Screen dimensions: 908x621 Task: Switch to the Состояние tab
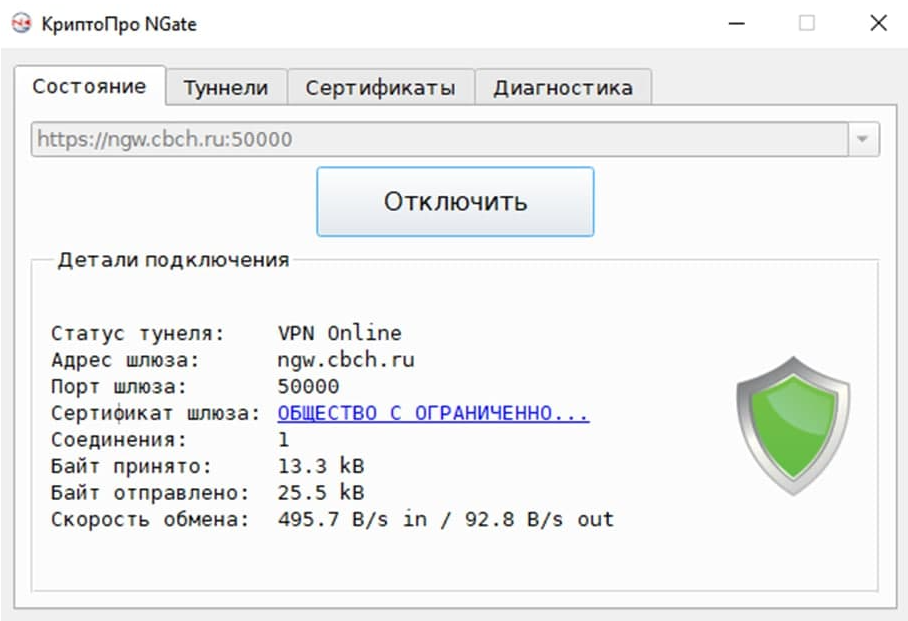pyautogui.click(x=89, y=86)
